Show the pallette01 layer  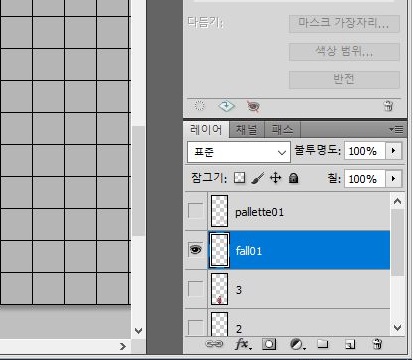coord(196,211)
